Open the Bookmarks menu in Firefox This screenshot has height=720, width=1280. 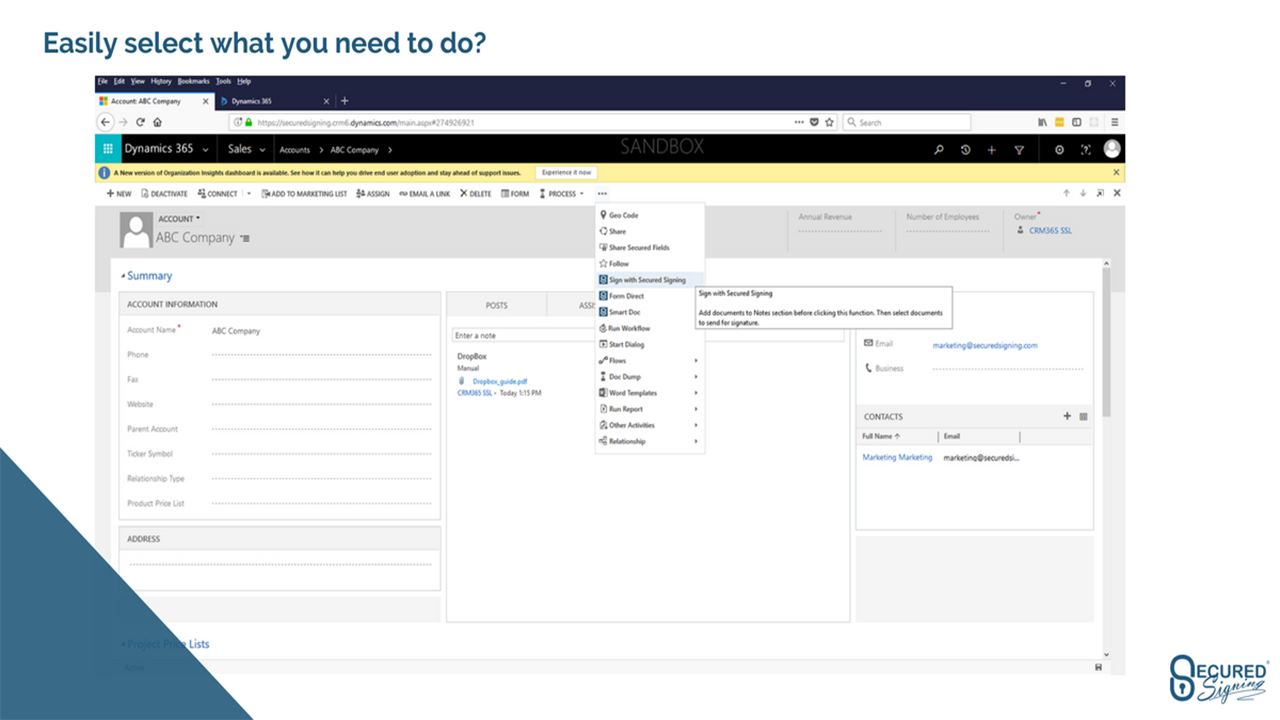(193, 81)
